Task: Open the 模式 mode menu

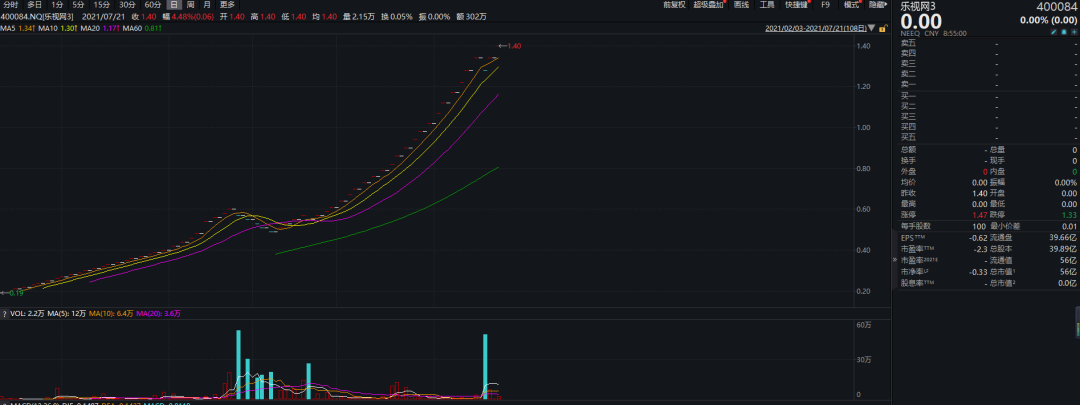Action: [853, 5]
